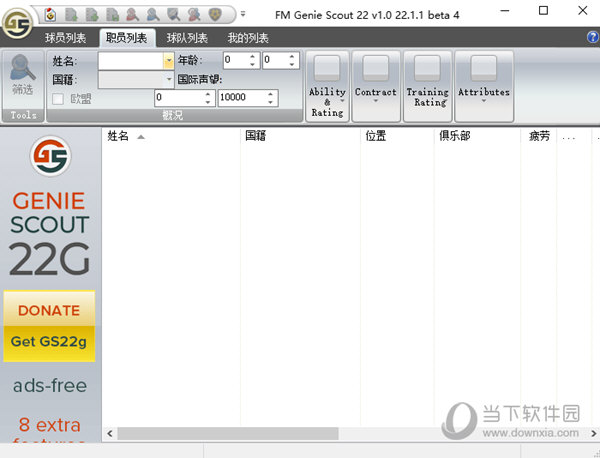Screen dimensions: 600x458
Task: Click the horizontal scrollbar left arrow
Action: pos(110,434)
